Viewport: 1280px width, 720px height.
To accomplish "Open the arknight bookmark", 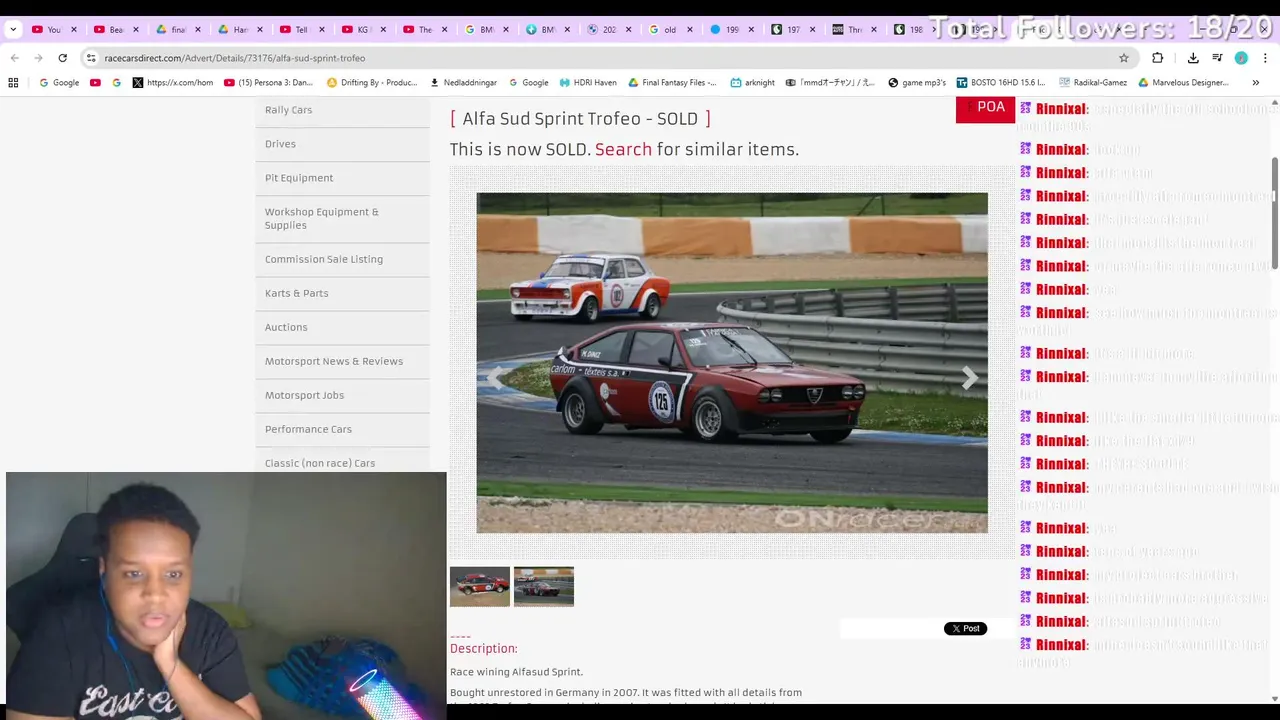I will (752, 83).
